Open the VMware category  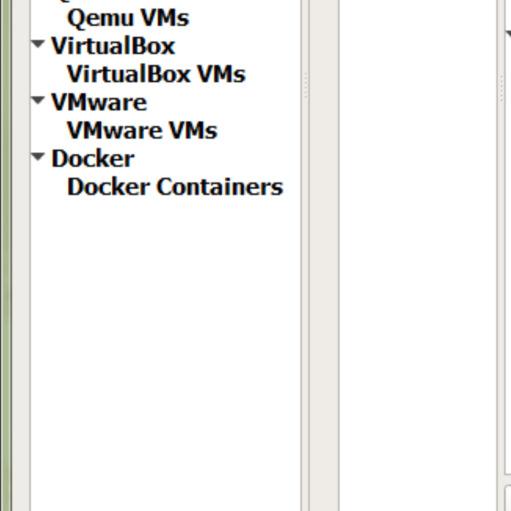coord(99,102)
